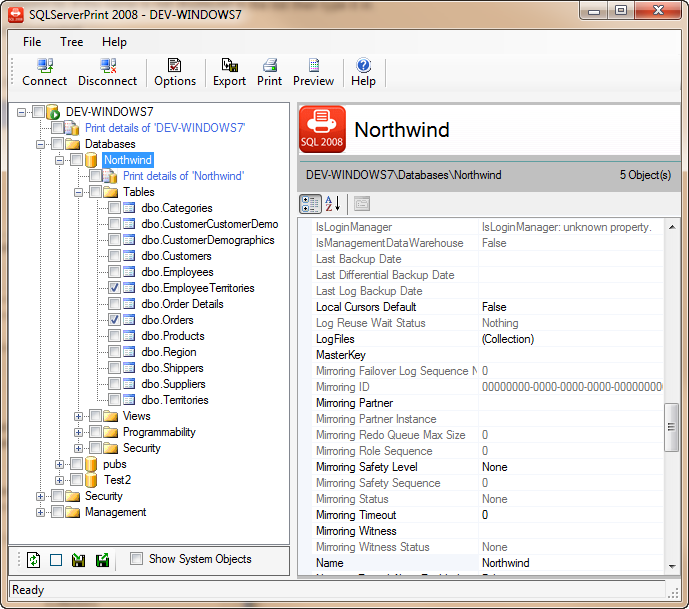This screenshot has height=609, width=689.
Task: Click the Export toolbar icon
Action: coord(229,65)
